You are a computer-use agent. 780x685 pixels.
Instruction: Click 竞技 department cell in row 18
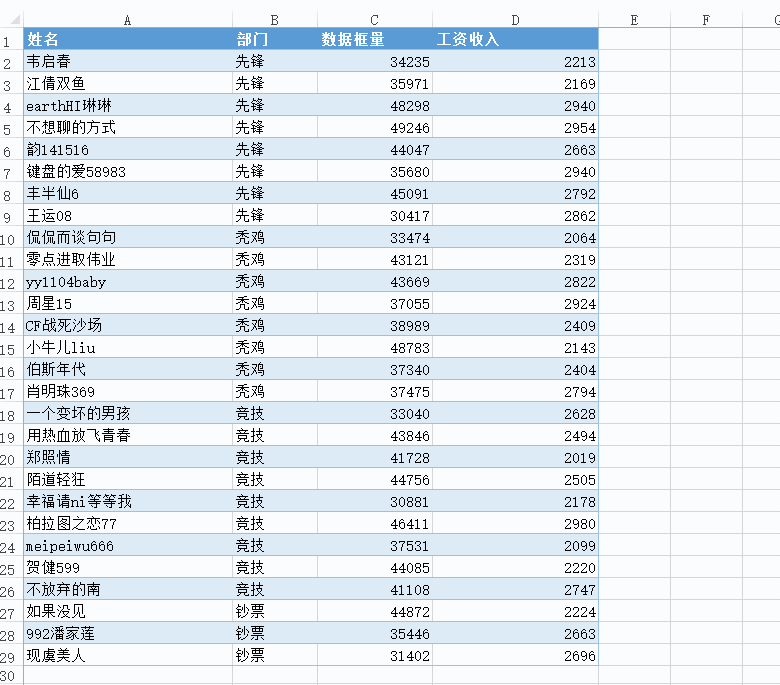point(275,412)
